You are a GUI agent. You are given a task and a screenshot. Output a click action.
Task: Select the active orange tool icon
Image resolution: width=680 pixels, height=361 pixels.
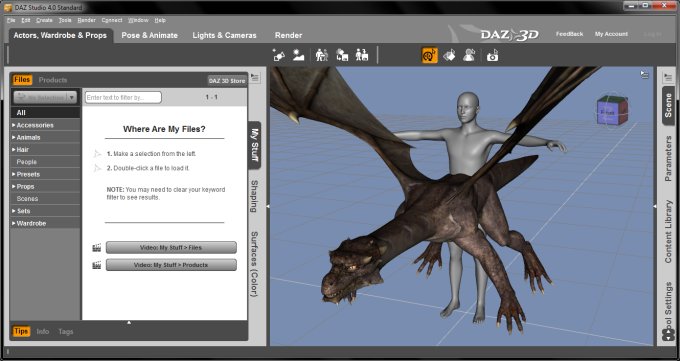tap(429, 55)
